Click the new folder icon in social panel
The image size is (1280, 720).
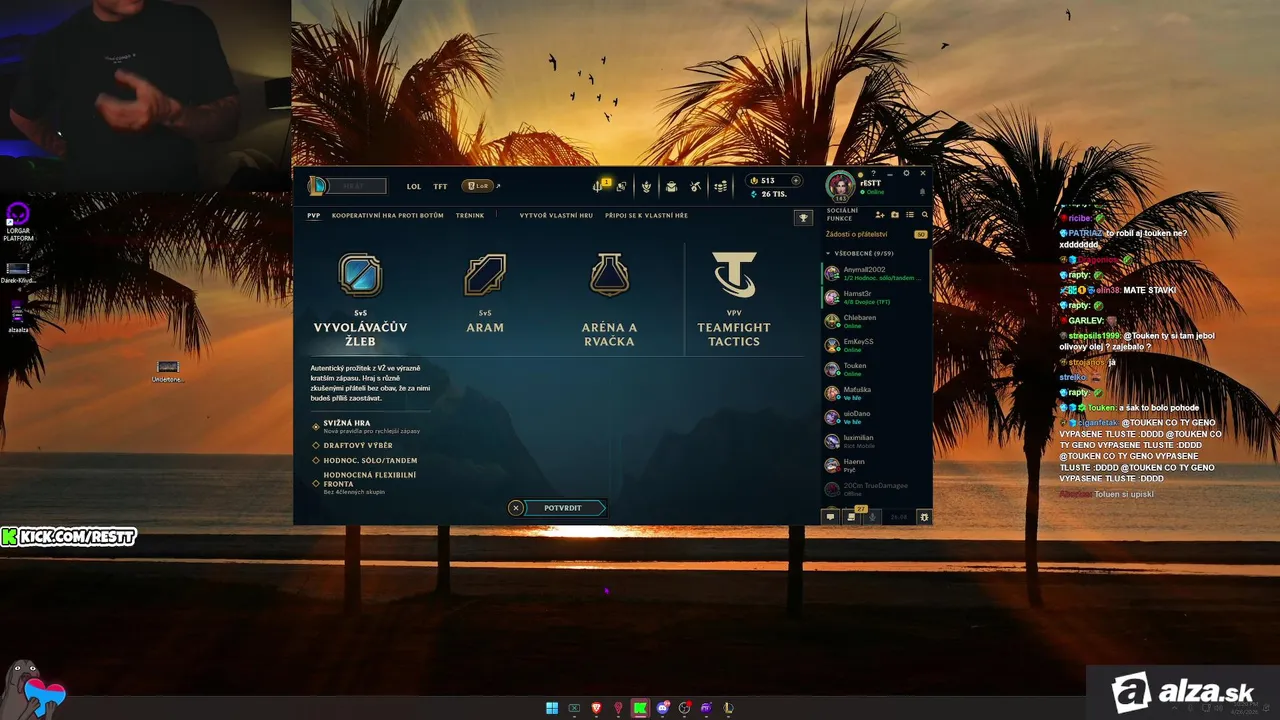point(895,215)
